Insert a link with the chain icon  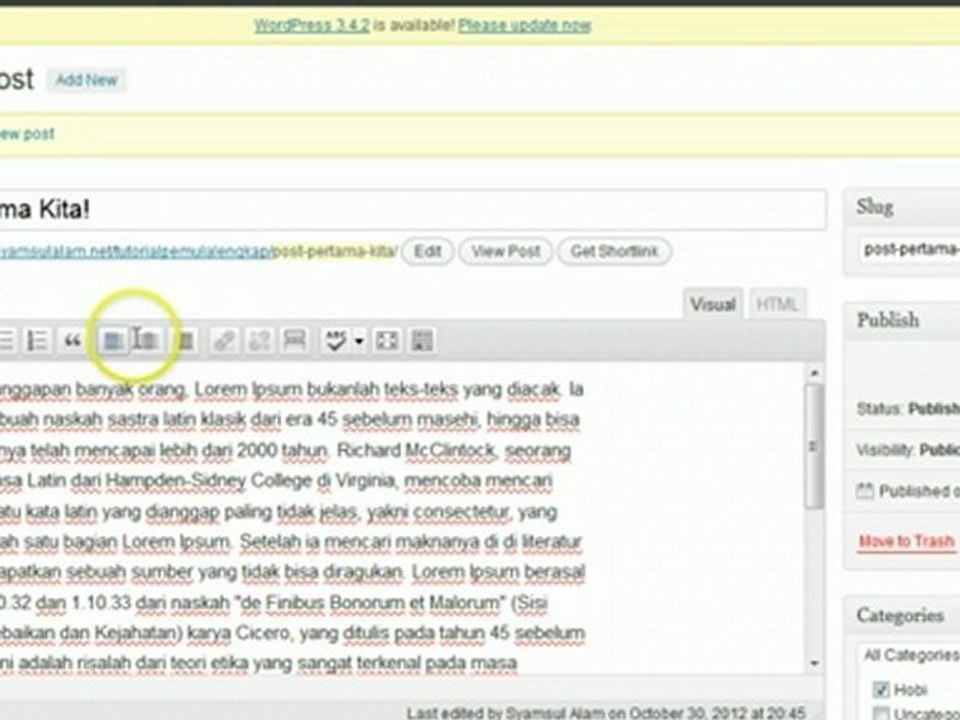point(223,340)
